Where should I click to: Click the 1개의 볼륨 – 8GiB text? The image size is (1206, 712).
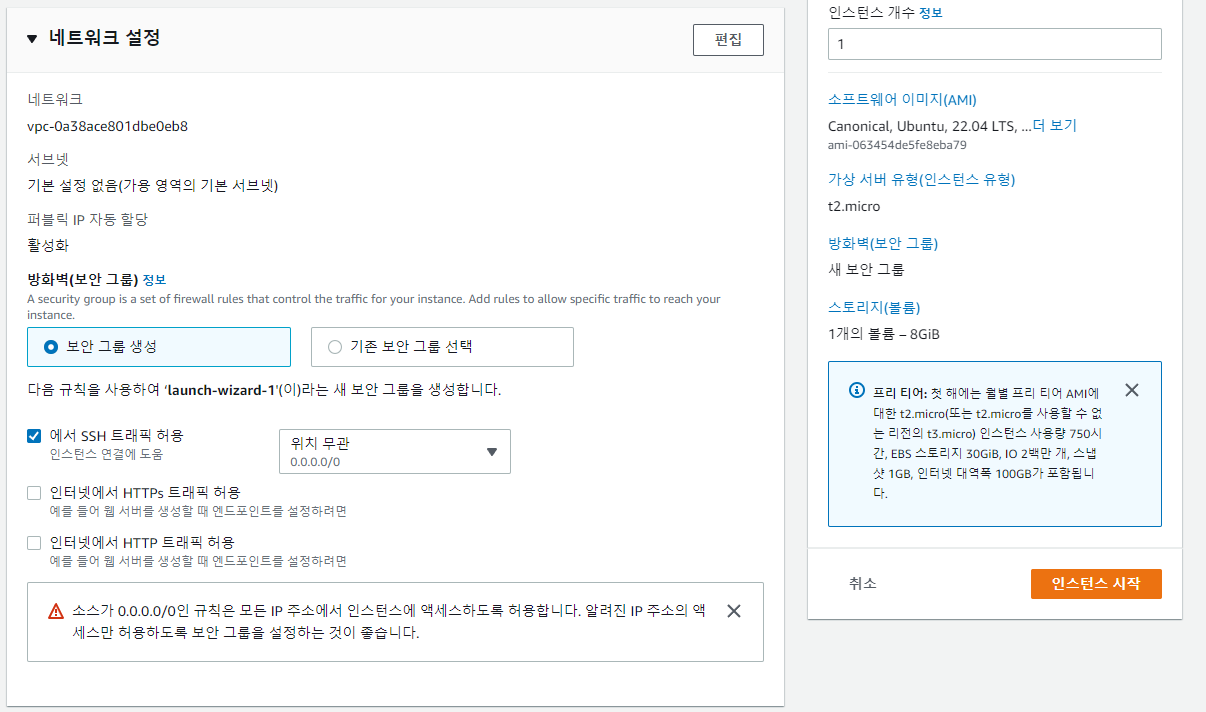pyautogui.click(x=883, y=334)
